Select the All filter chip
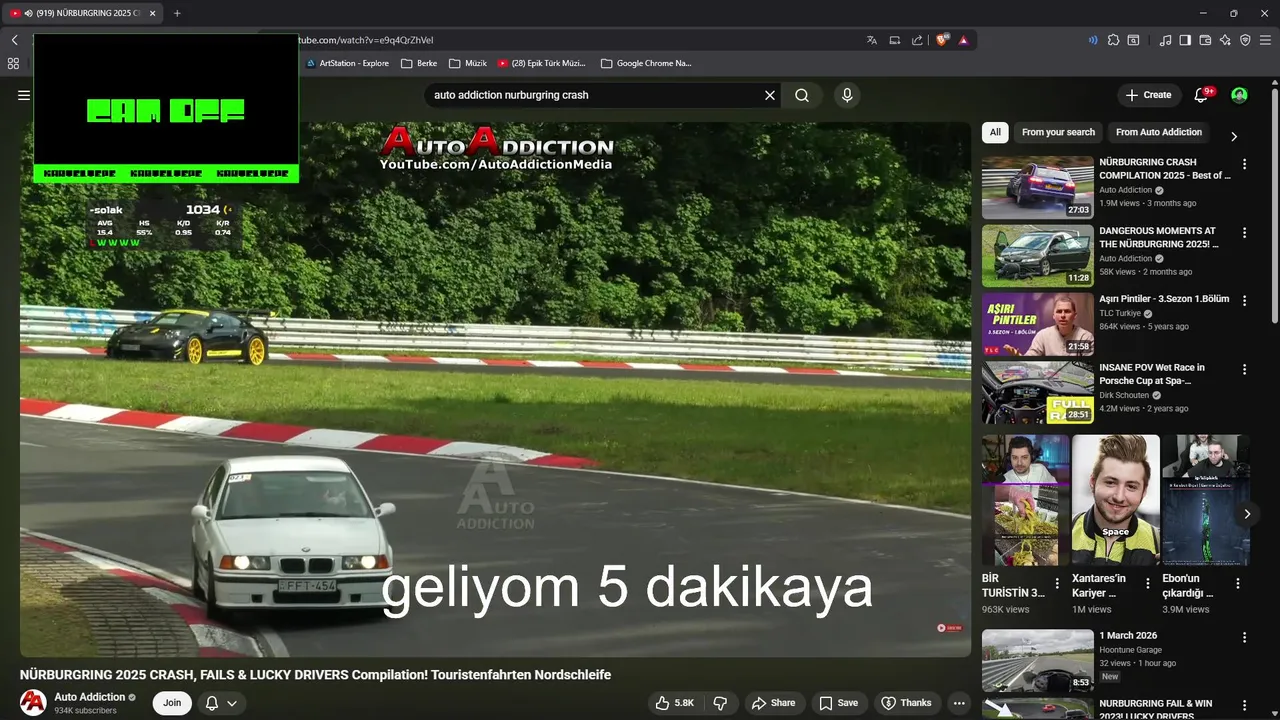The width and height of the screenshot is (1280, 720). click(x=995, y=132)
